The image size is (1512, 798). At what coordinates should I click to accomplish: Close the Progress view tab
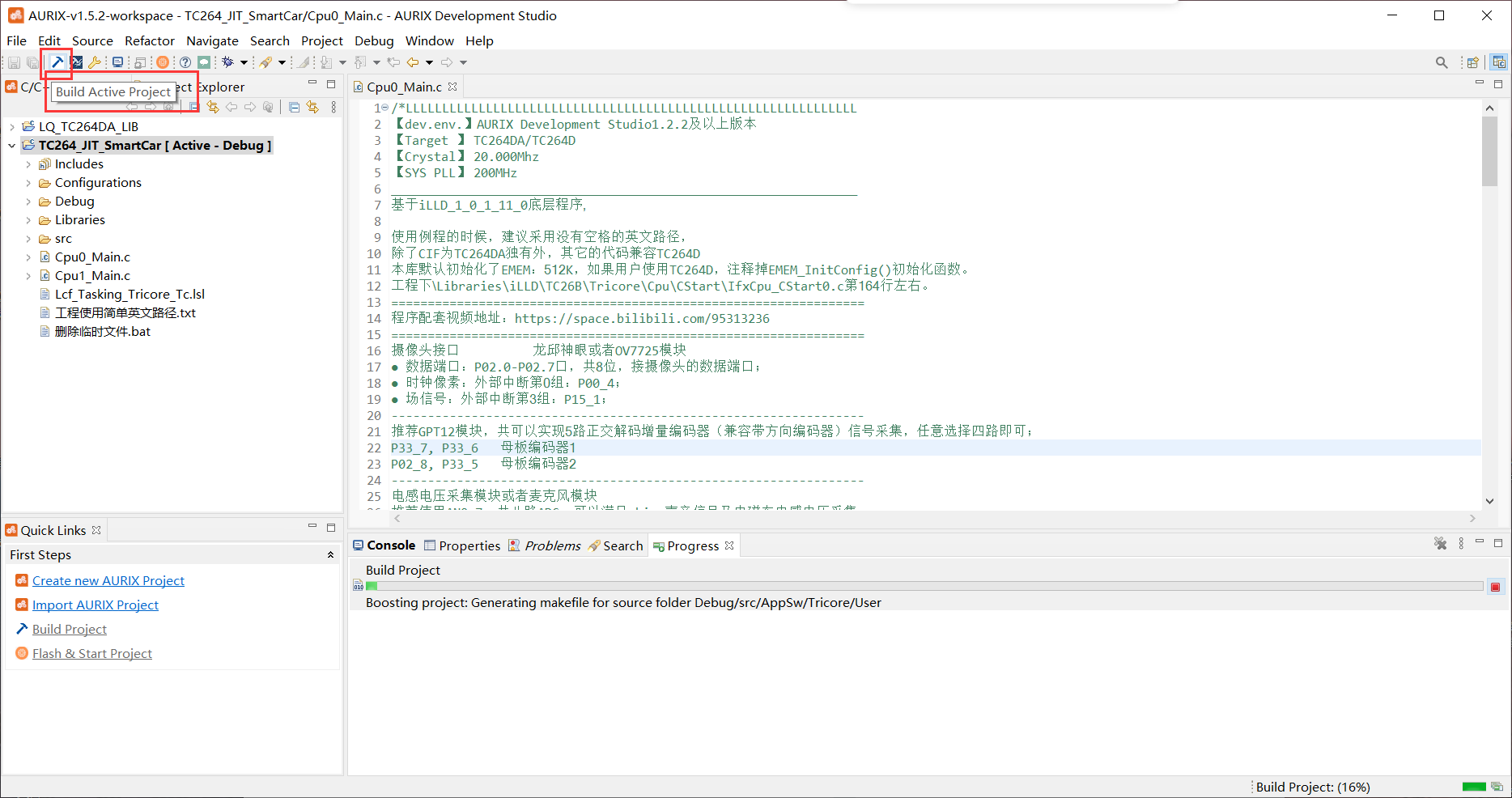pos(729,545)
